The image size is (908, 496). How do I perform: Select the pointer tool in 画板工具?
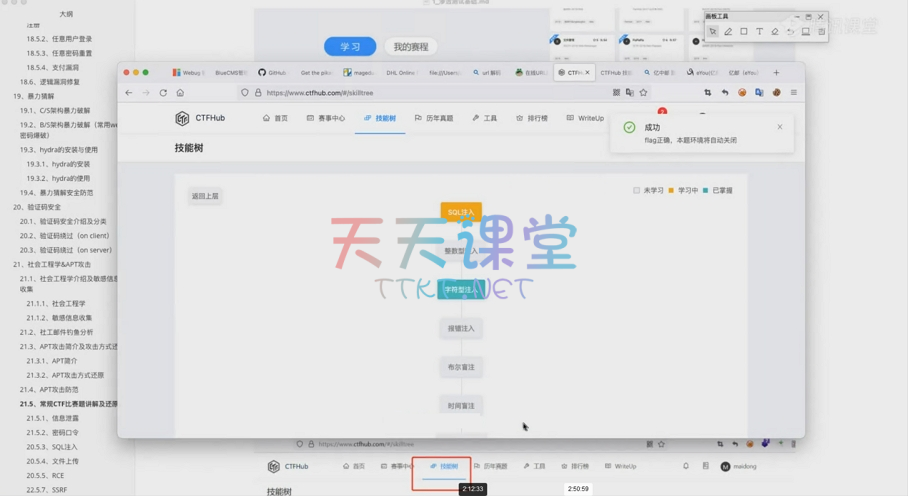point(712,32)
